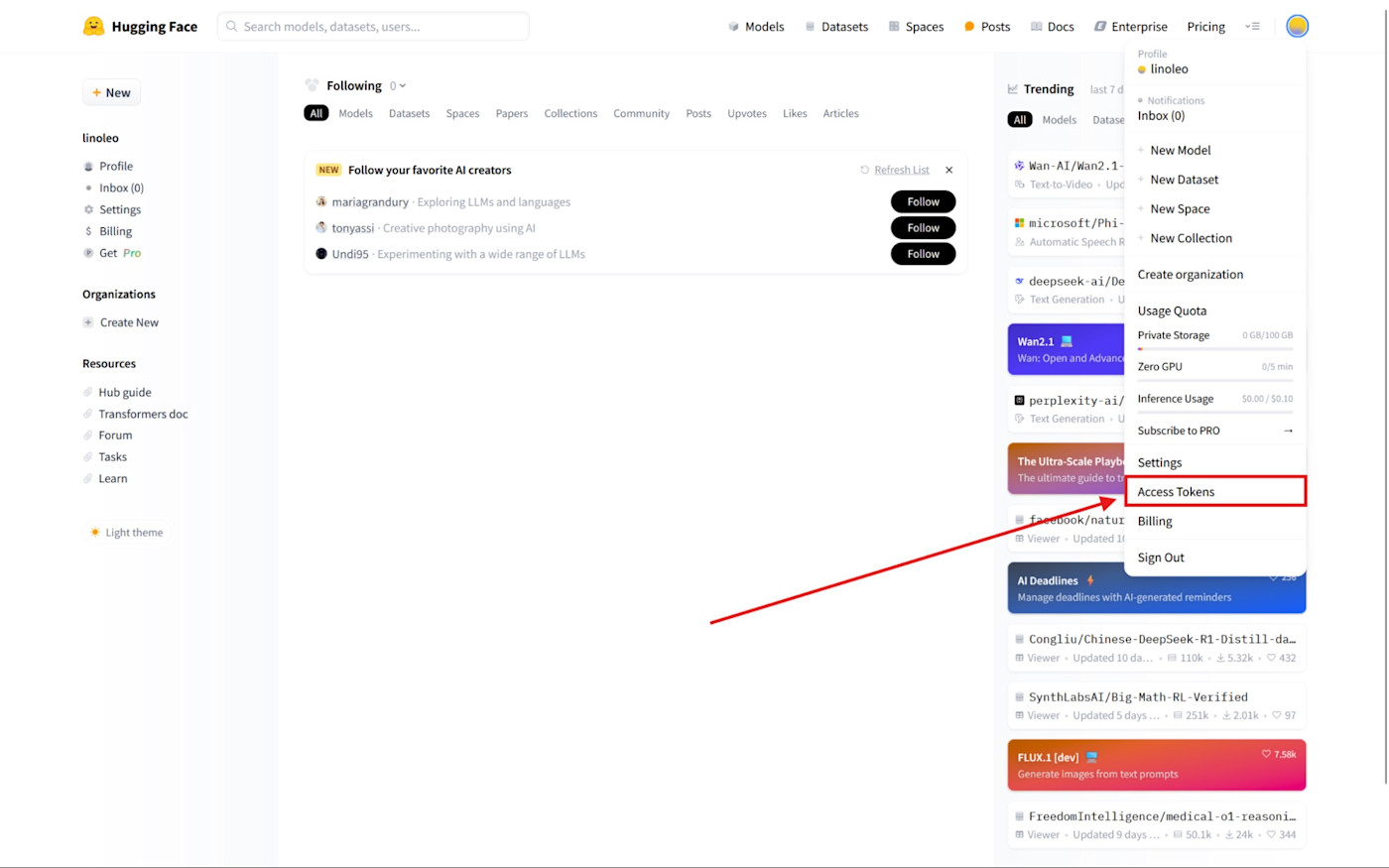Image resolution: width=1389 pixels, height=868 pixels.
Task: Expand the Following count dropdown
Action: click(x=398, y=86)
